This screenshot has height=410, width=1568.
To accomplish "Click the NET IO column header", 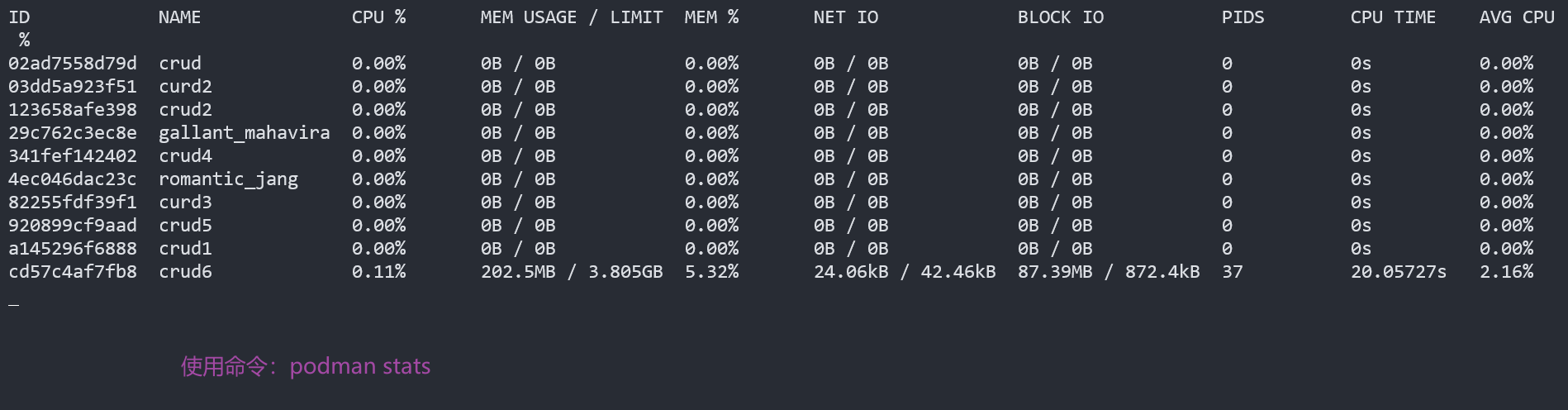I will tap(845, 17).
